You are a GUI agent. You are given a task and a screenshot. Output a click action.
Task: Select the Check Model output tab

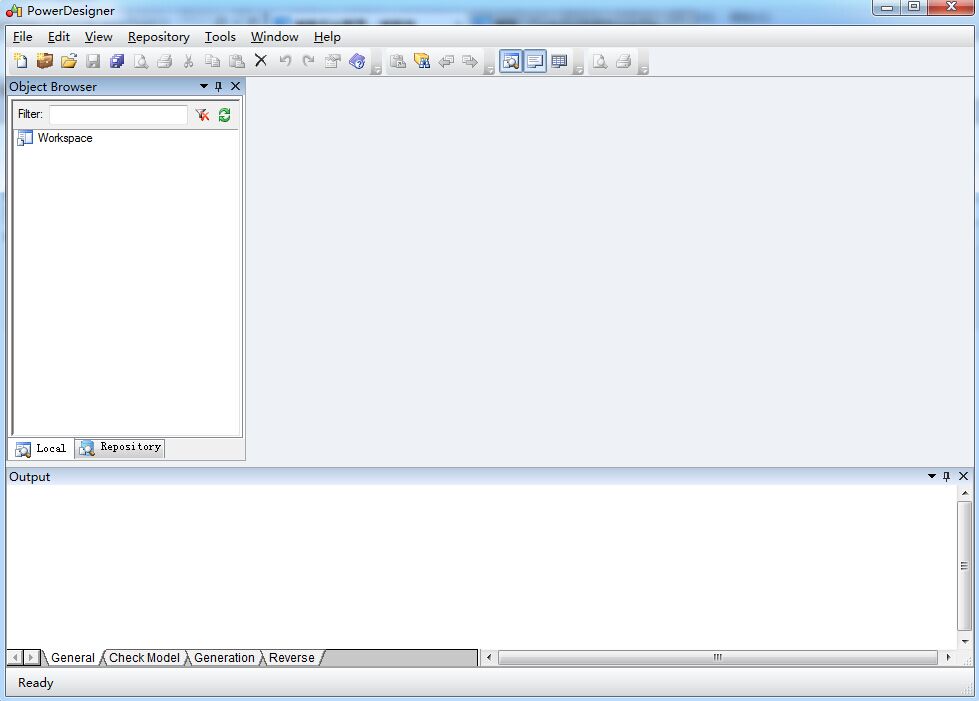(x=144, y=658)
